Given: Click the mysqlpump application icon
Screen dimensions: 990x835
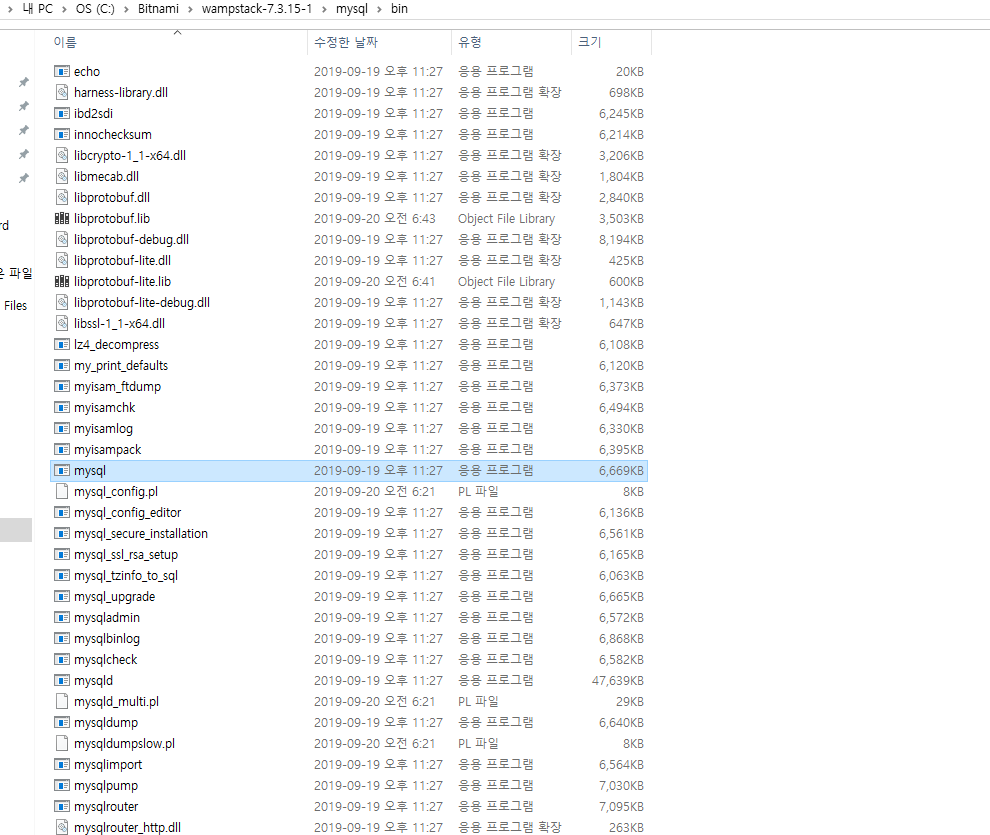Looking at the screenshot, I should click(x=62, y=785).
